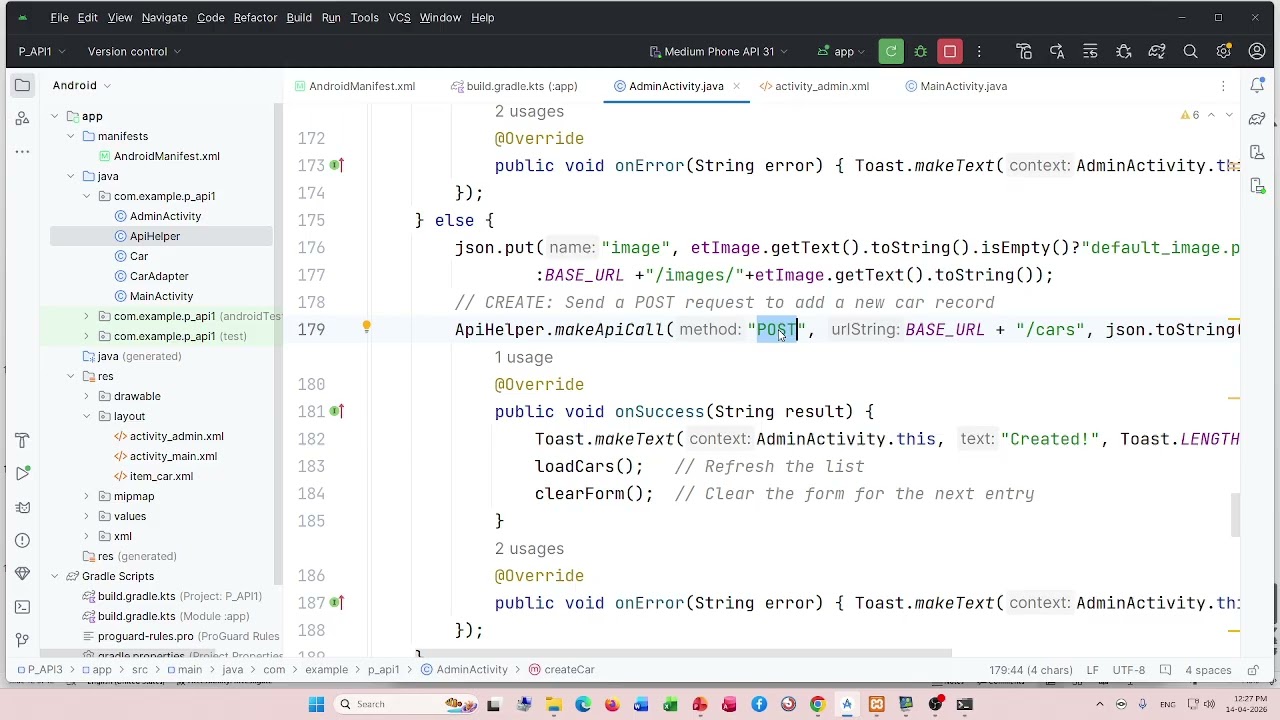Switch to the MainActivity.java tab
1280x720 pixels.
[x=956, y=86]
